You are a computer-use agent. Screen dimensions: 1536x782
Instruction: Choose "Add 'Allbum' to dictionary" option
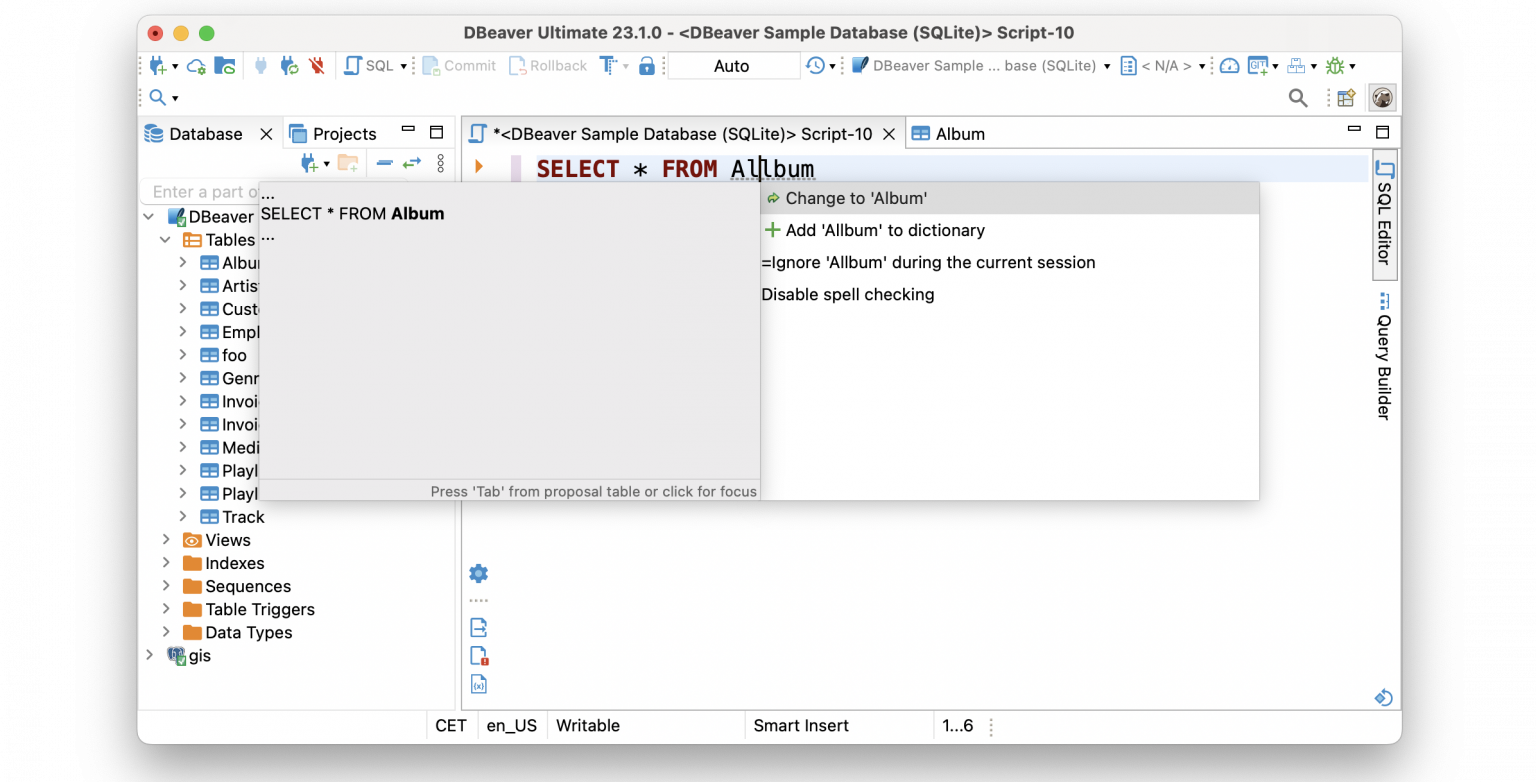coord(885,230)
